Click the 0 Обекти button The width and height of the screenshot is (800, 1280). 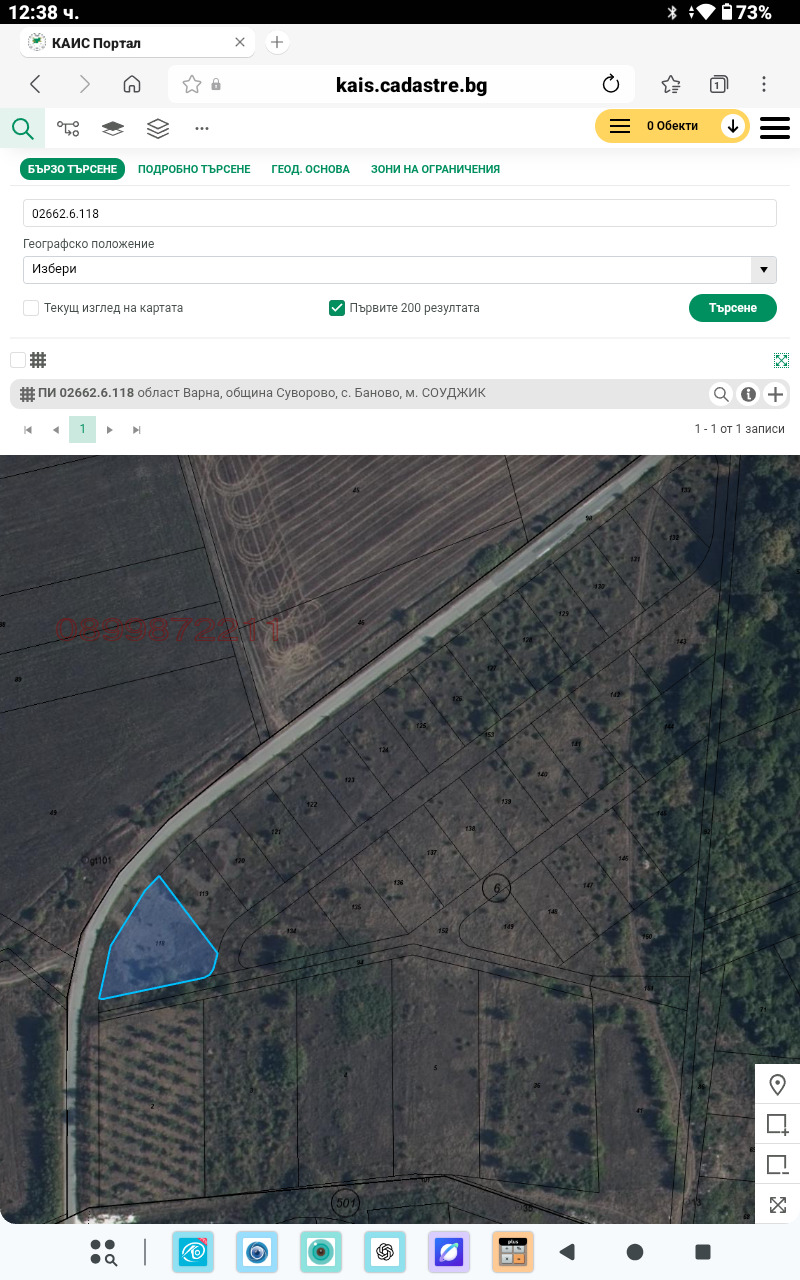(672, 126)
